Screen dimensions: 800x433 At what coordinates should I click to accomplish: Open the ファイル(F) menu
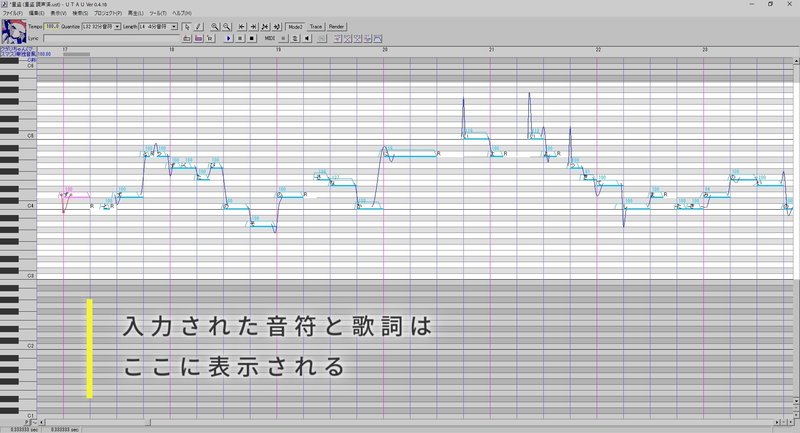point(13,13)
